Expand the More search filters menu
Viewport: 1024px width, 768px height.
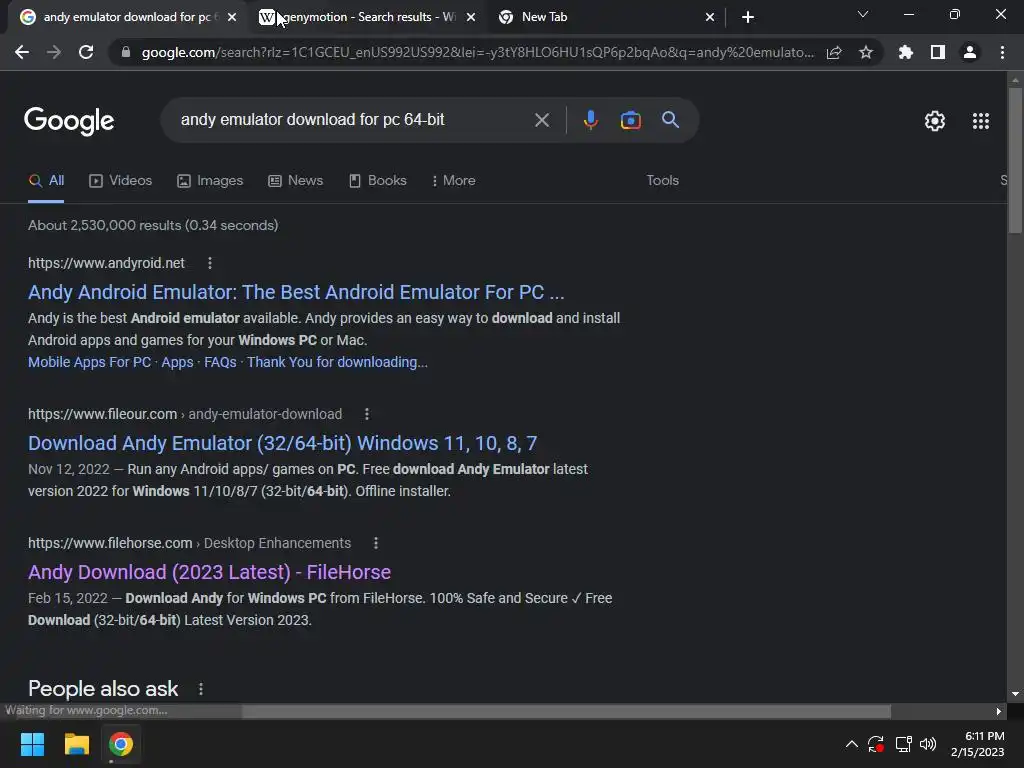point(454,181)
